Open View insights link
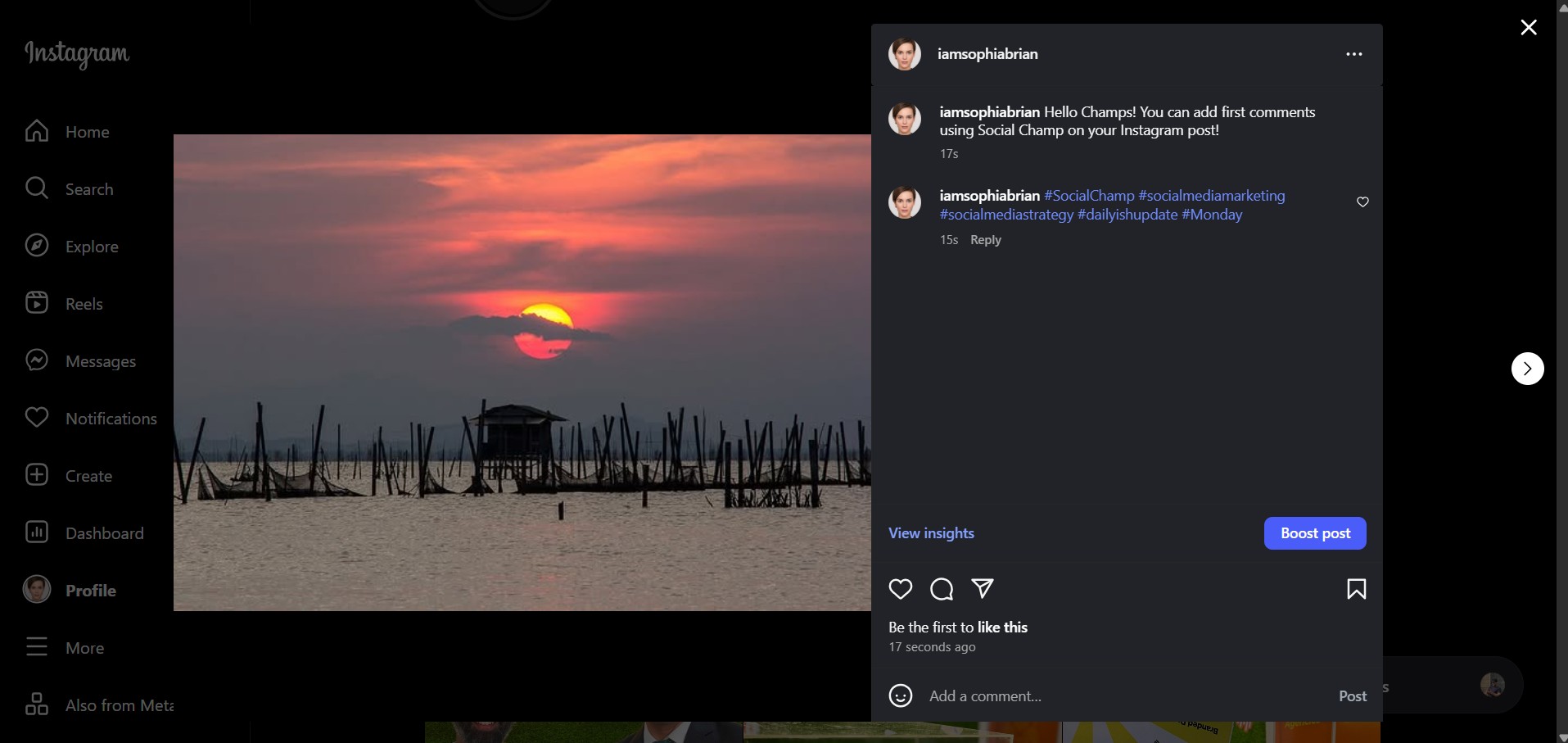 click(x=931, y=533)
